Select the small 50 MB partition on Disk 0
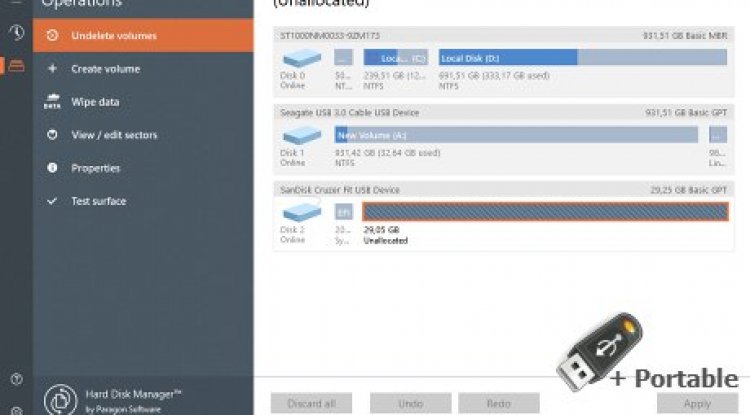The height and width of the screenshot is (415, 750). tap(343, 57)
